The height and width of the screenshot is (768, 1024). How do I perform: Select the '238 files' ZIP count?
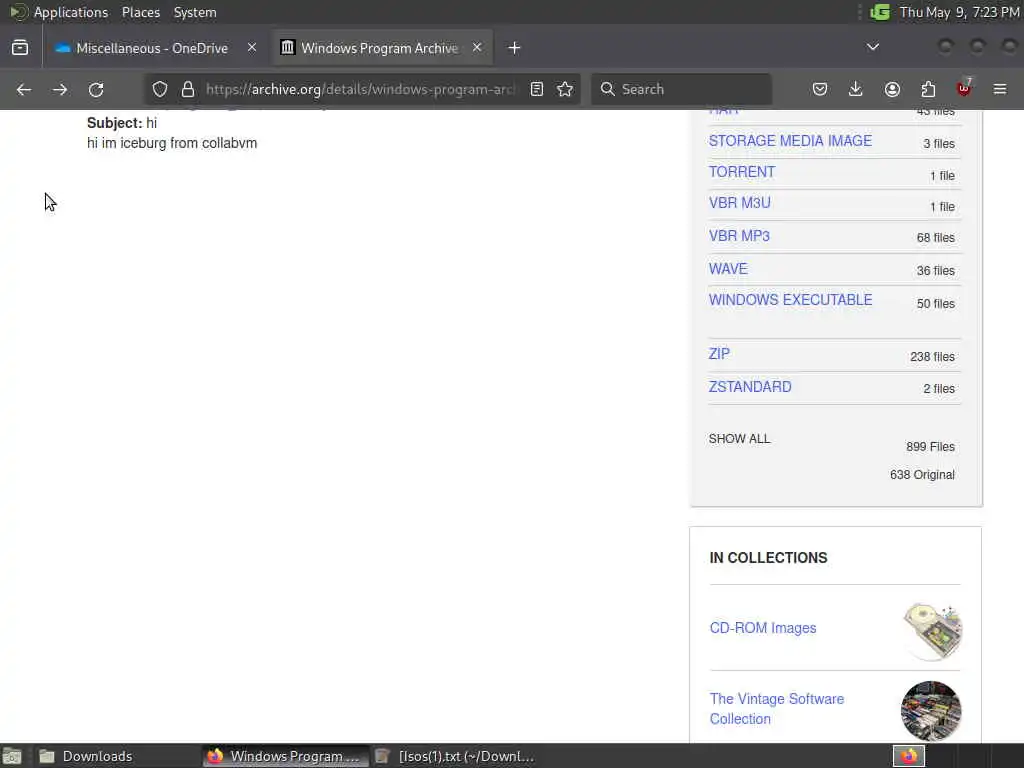point(932,357)
